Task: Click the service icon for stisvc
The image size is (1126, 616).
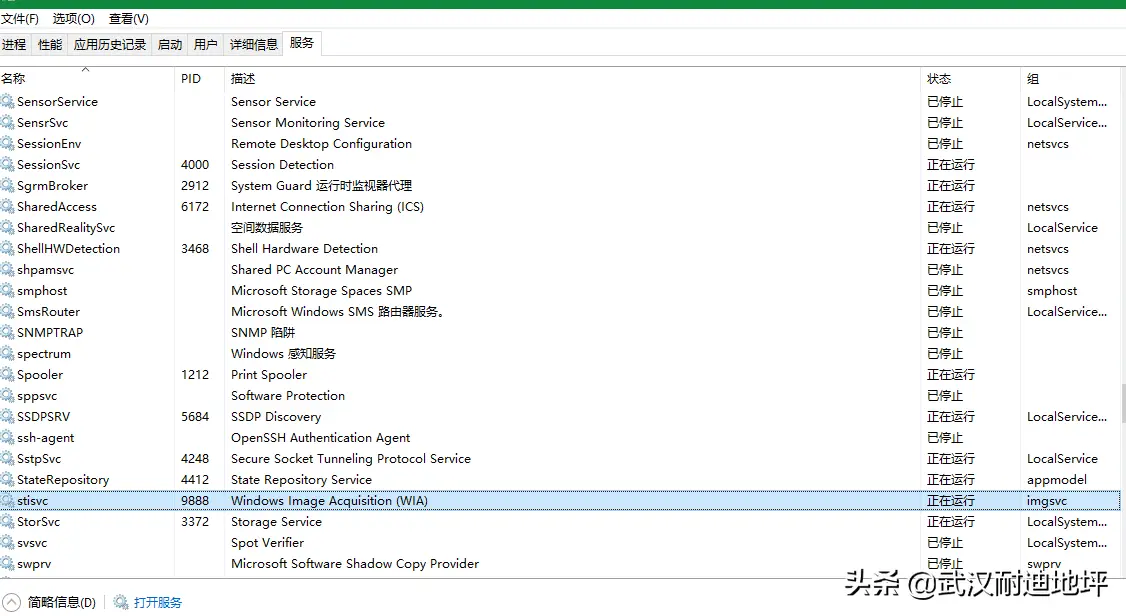Action: tap(8, 501)
